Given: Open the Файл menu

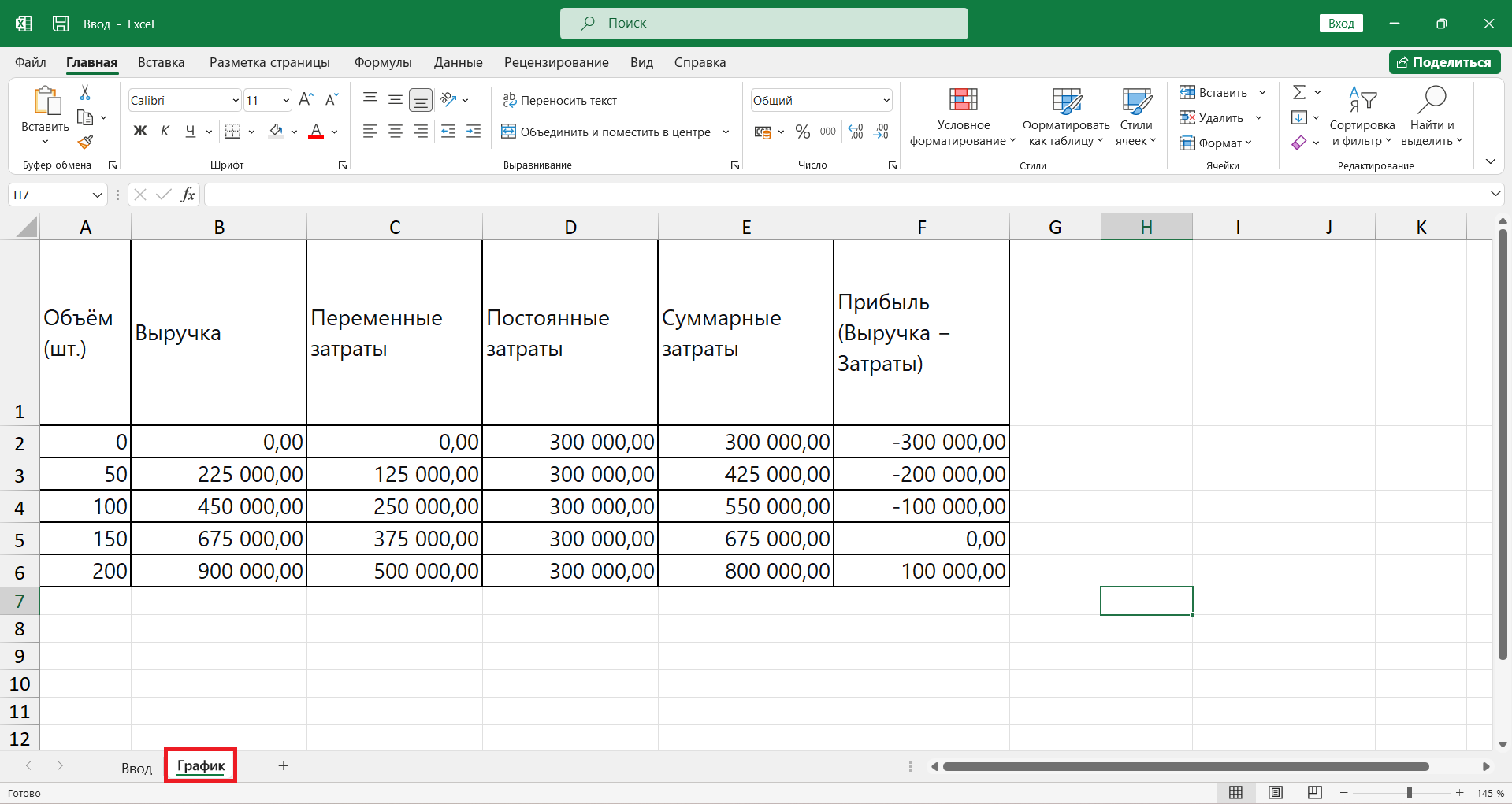Looking at the screenshot, I should (31, 62).
